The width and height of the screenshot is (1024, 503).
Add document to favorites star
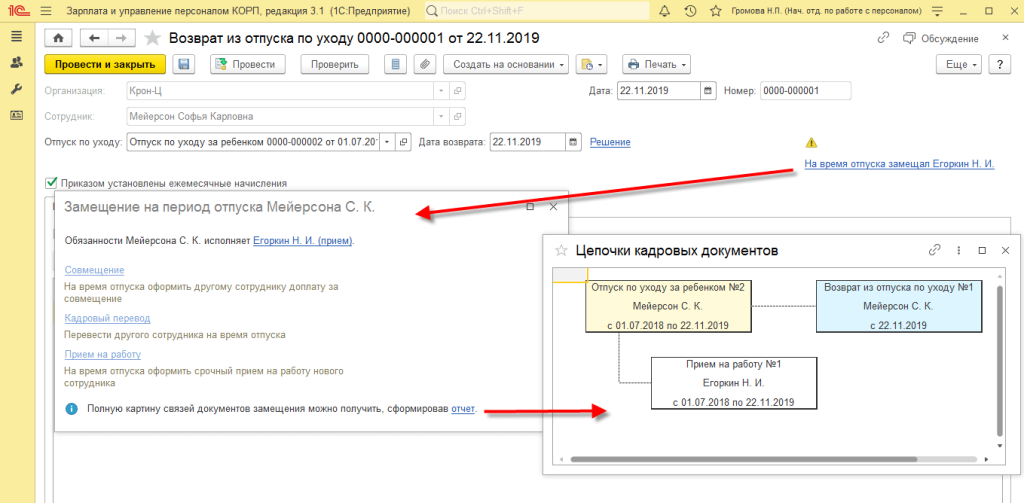pos(152,38)
